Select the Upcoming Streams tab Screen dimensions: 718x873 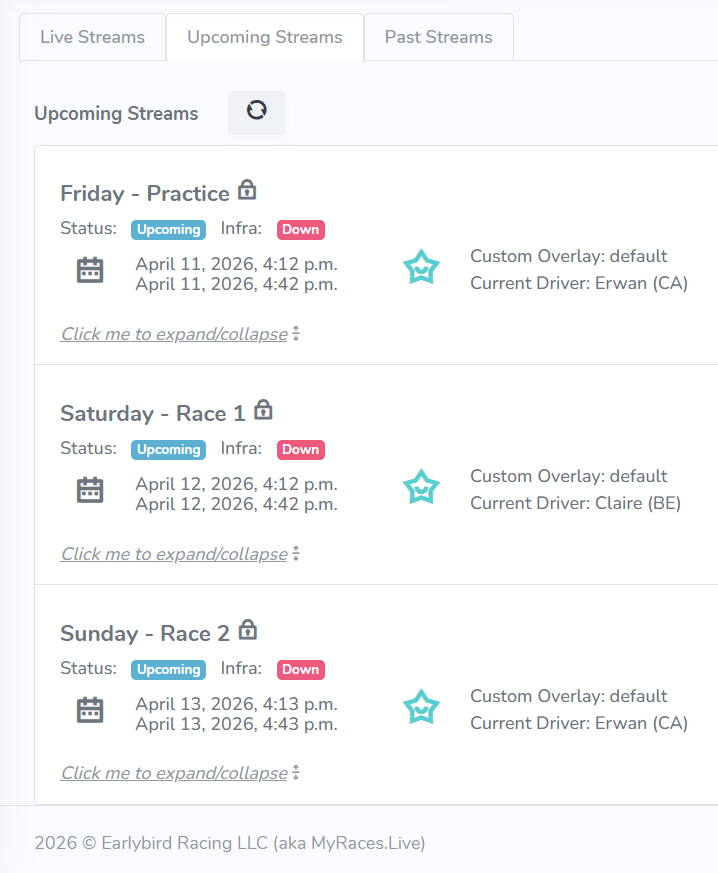[x=264, y=37]
